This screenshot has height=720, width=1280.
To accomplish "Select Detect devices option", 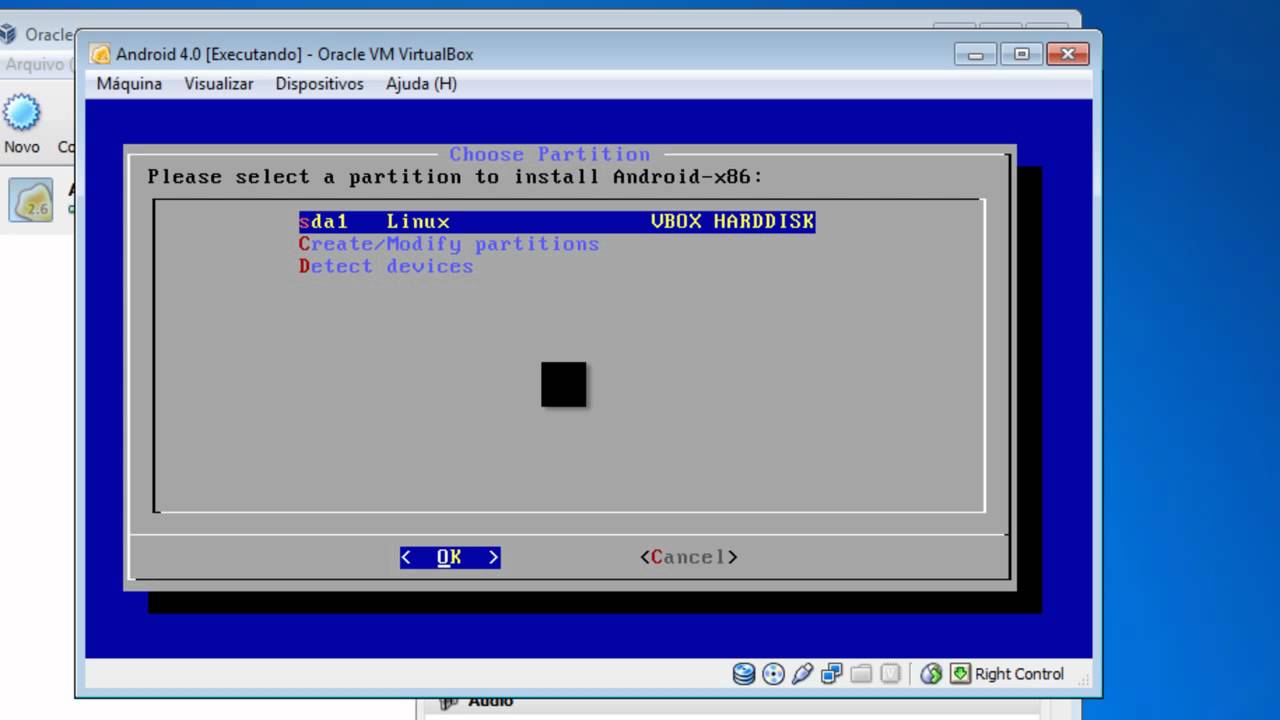I will (386, 266).
